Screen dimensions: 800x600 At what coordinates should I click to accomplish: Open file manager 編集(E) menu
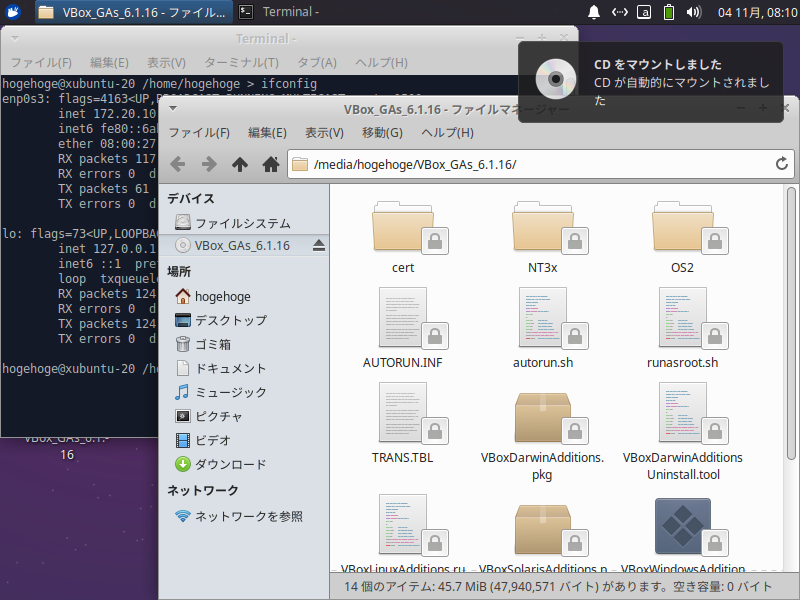267,133
